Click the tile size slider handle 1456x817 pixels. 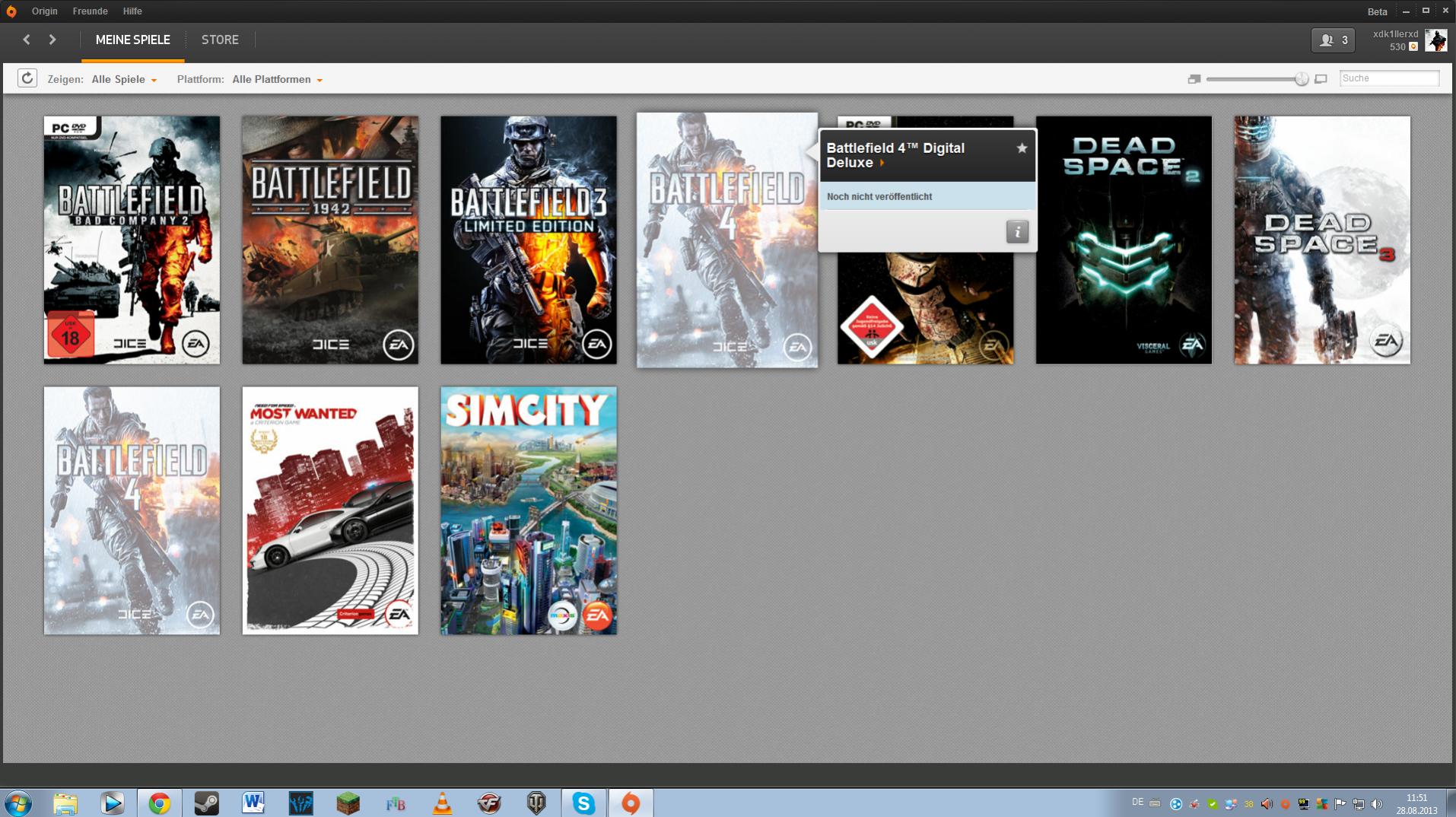click(1302, 79)
